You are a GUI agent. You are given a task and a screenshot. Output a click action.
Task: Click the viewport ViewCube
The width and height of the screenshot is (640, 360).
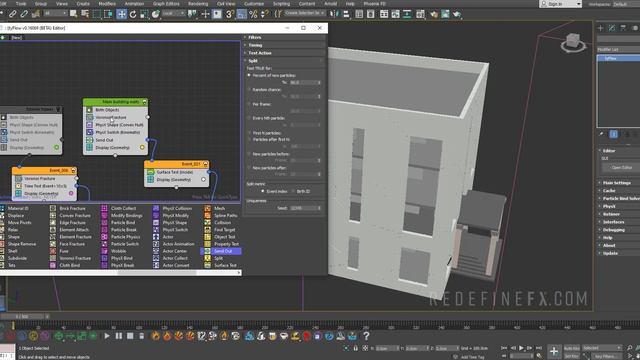point(573,42)
